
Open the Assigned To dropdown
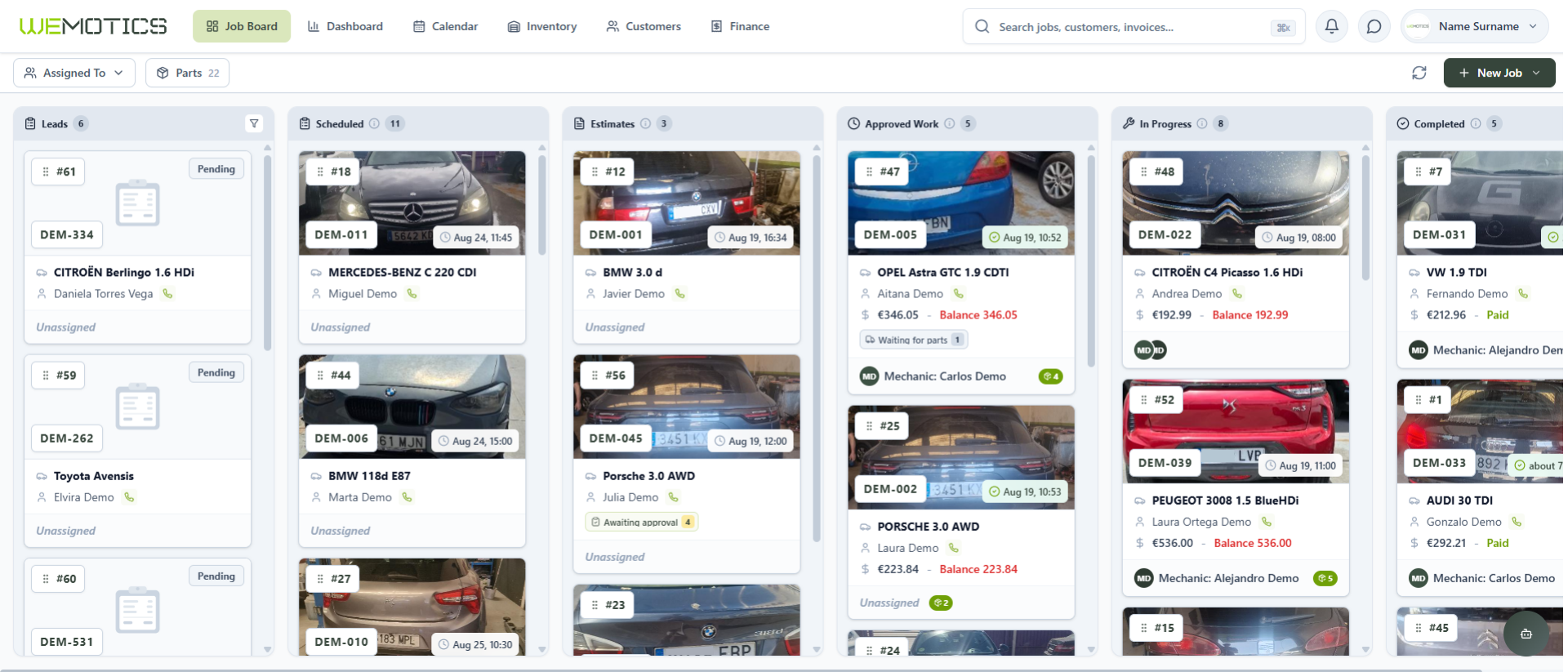click(x=73, y=73)
